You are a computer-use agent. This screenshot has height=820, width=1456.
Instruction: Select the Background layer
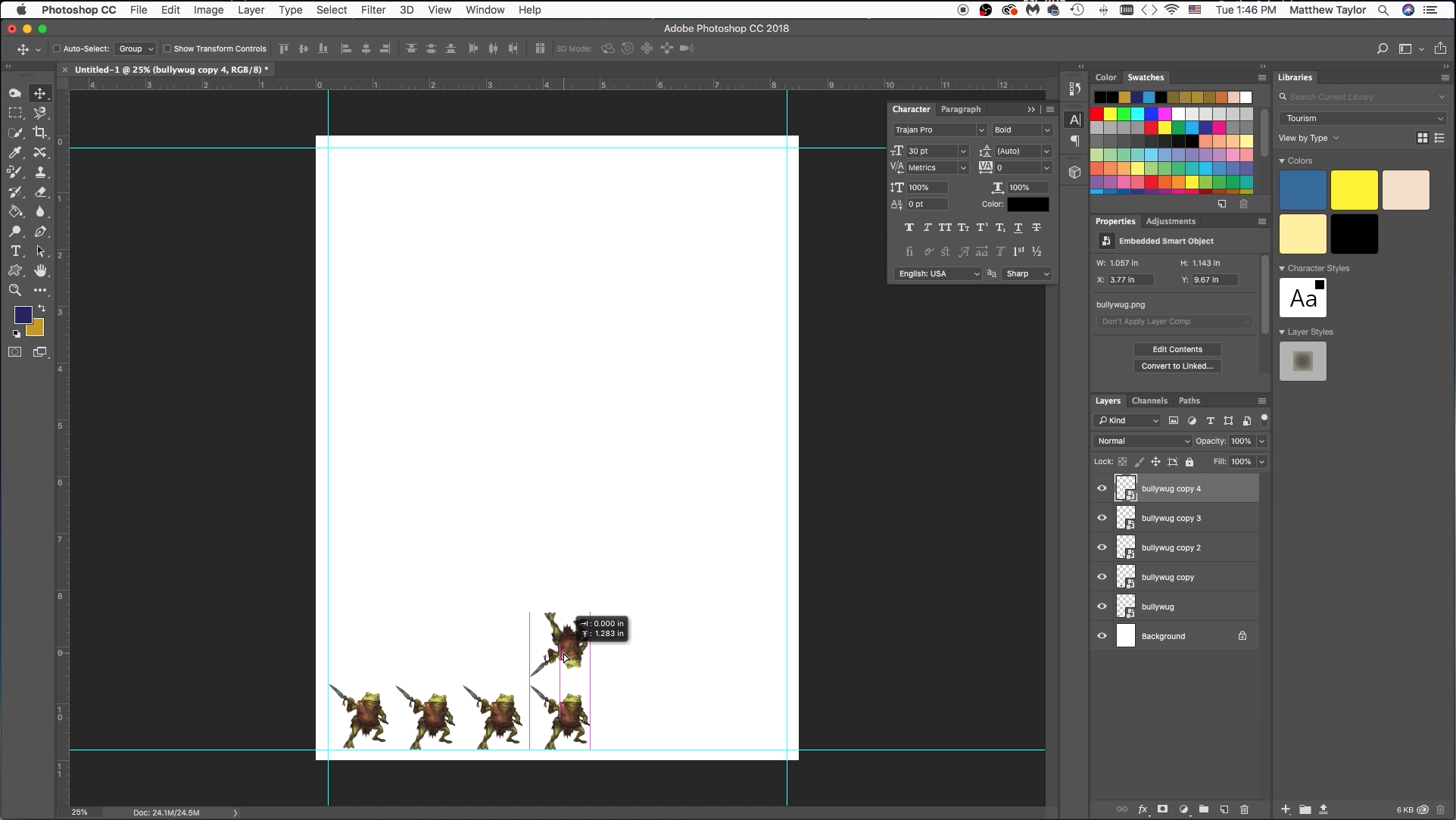pos(1176,636)
